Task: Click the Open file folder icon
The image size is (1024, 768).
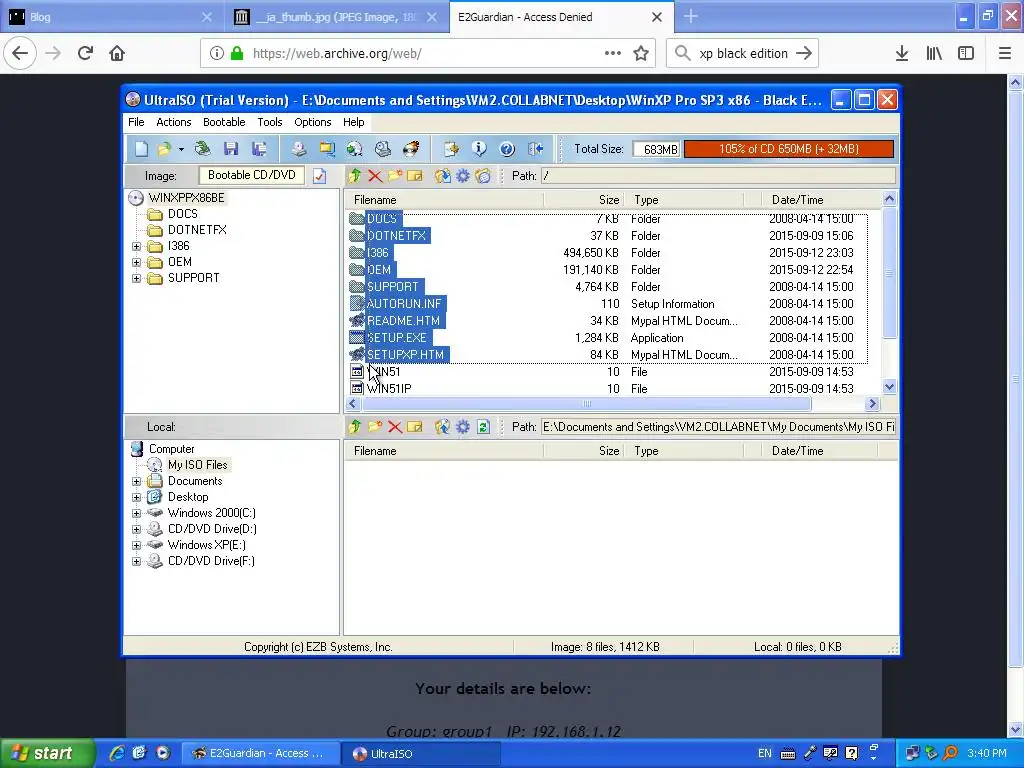Action: [x=164, y=149]
